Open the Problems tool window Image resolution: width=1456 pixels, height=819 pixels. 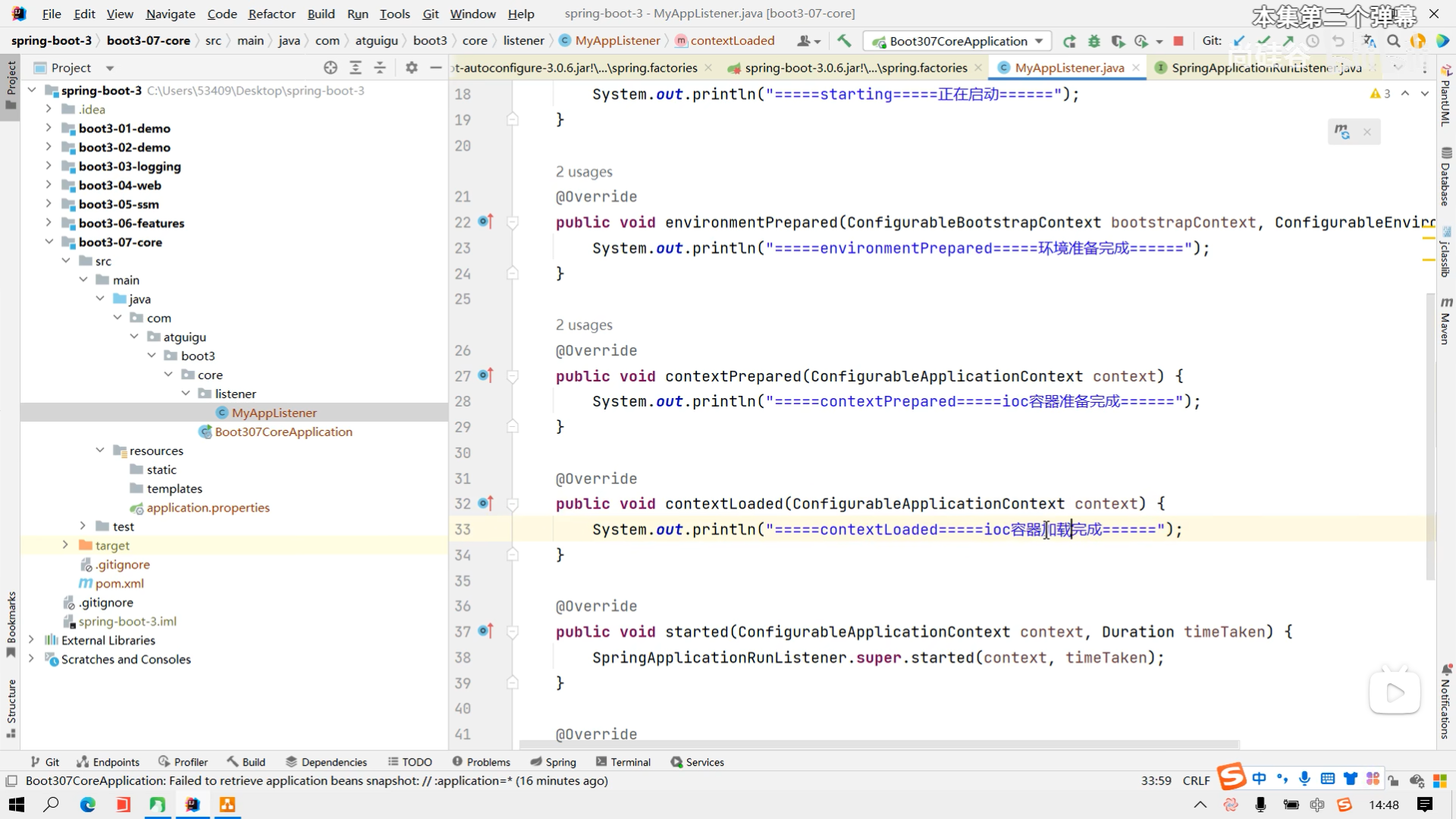coord(481,762)
